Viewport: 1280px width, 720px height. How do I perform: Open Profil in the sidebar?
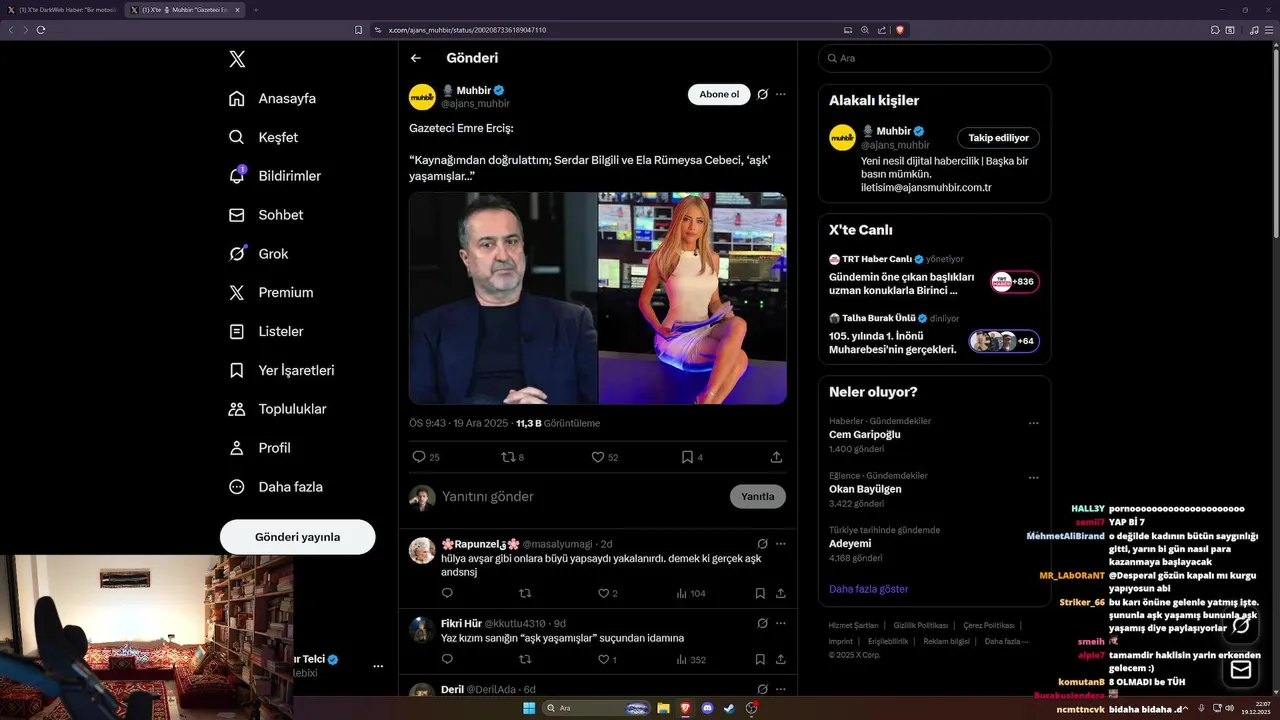click(x=259, y=448)
